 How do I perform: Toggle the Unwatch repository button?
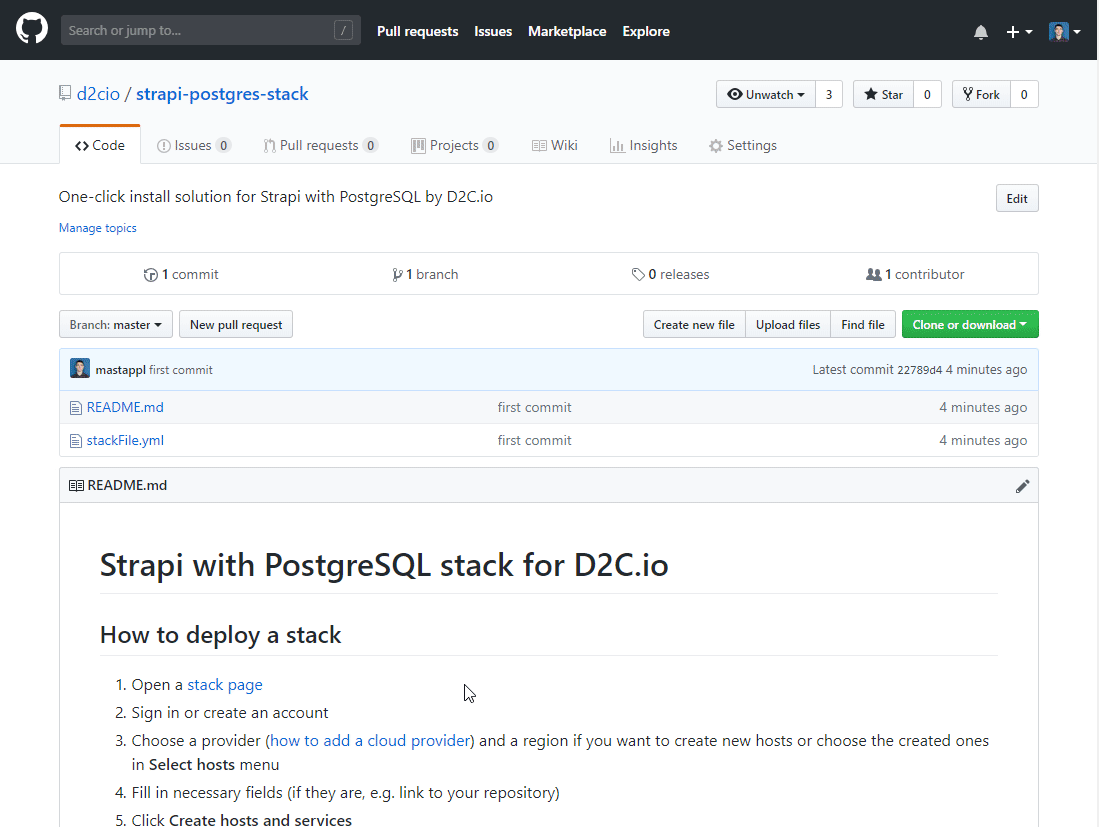(766, 95)
